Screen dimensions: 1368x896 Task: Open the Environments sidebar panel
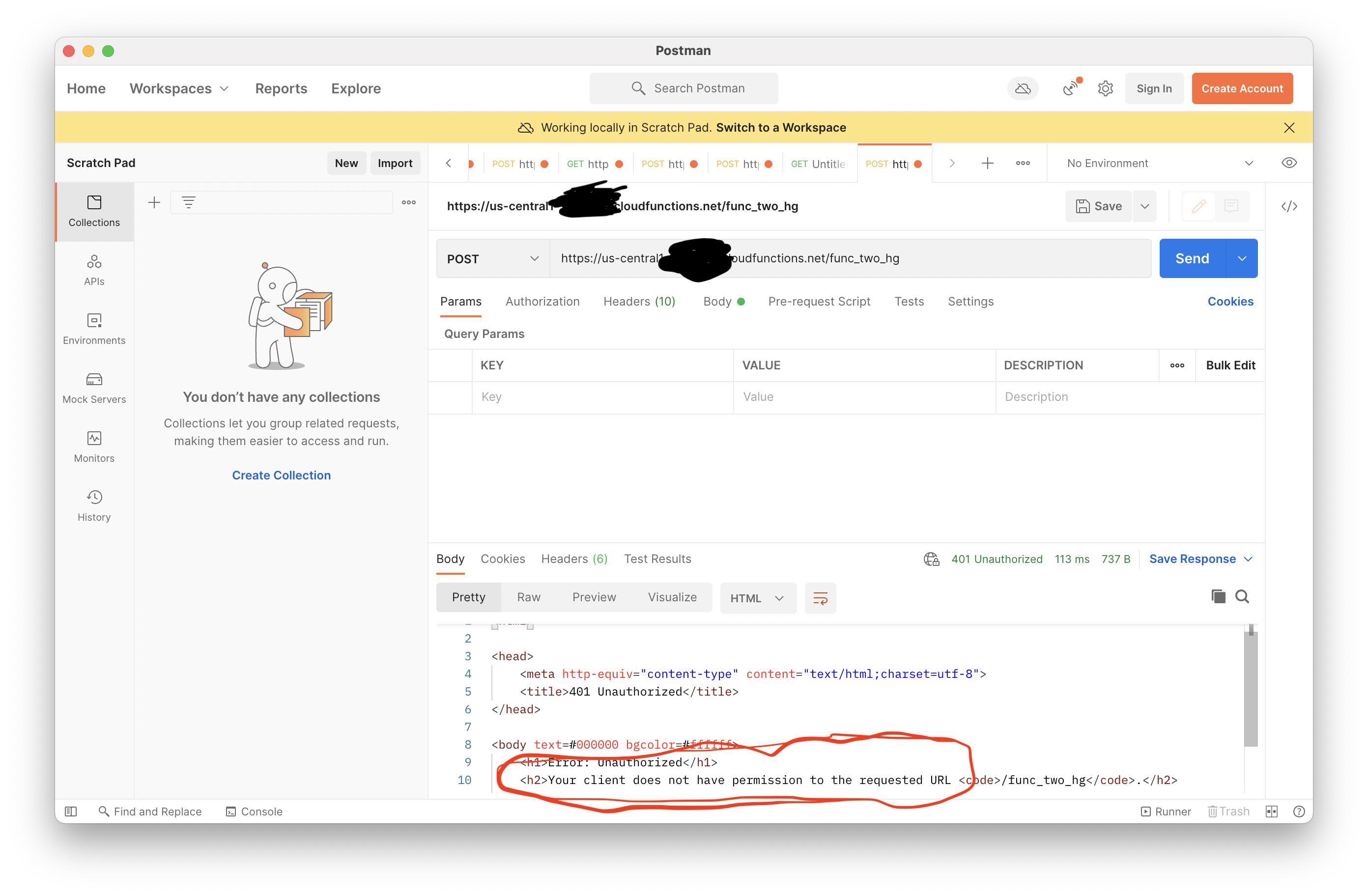pos(94,329)
